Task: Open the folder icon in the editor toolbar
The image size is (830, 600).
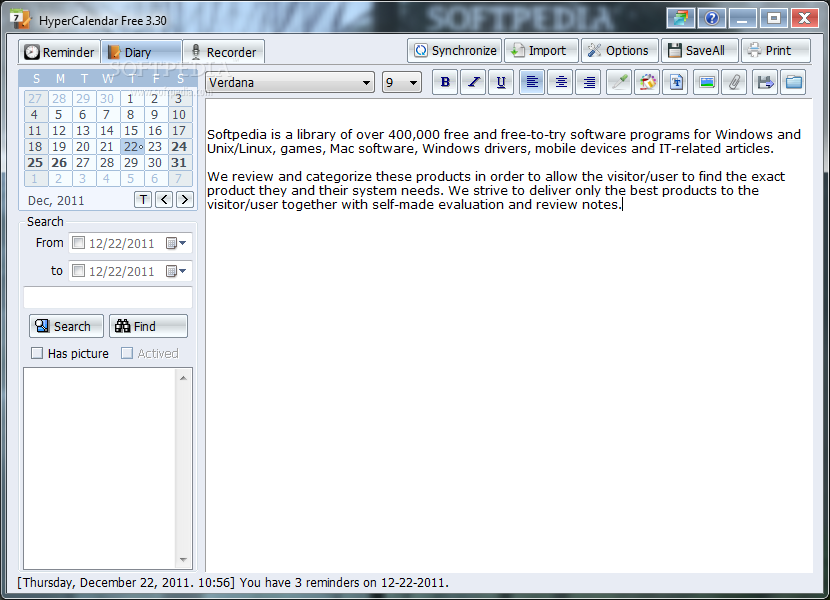Action: coord(793,82)
